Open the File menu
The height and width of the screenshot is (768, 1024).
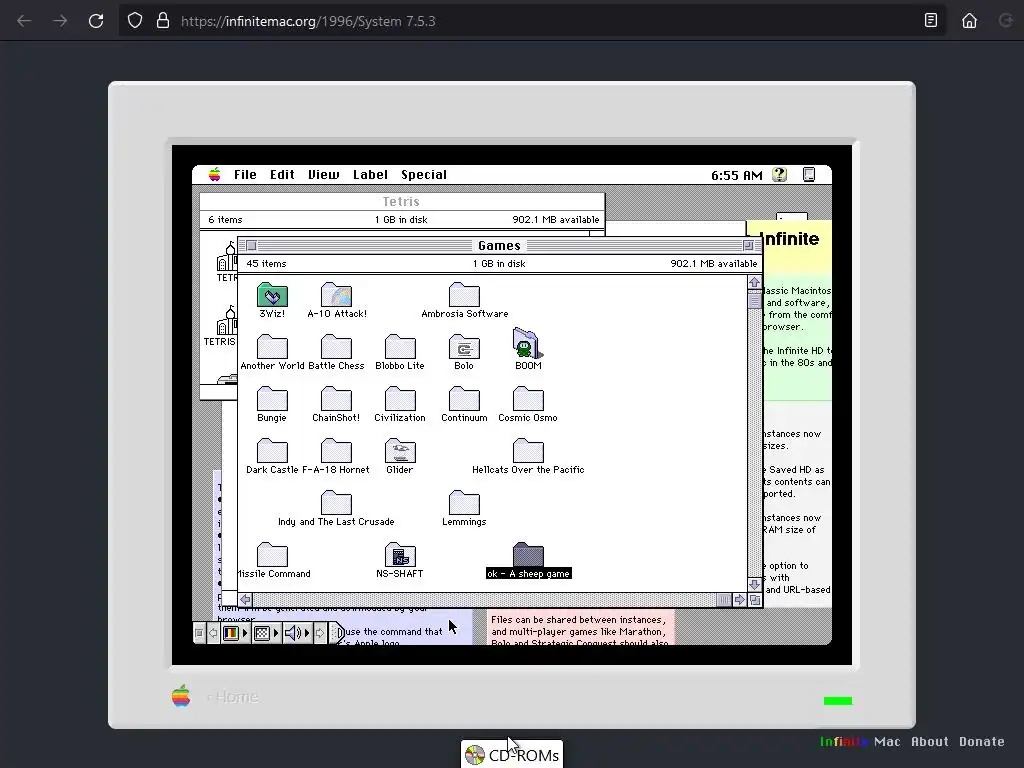pyautogui.click(x=245, y=174)
